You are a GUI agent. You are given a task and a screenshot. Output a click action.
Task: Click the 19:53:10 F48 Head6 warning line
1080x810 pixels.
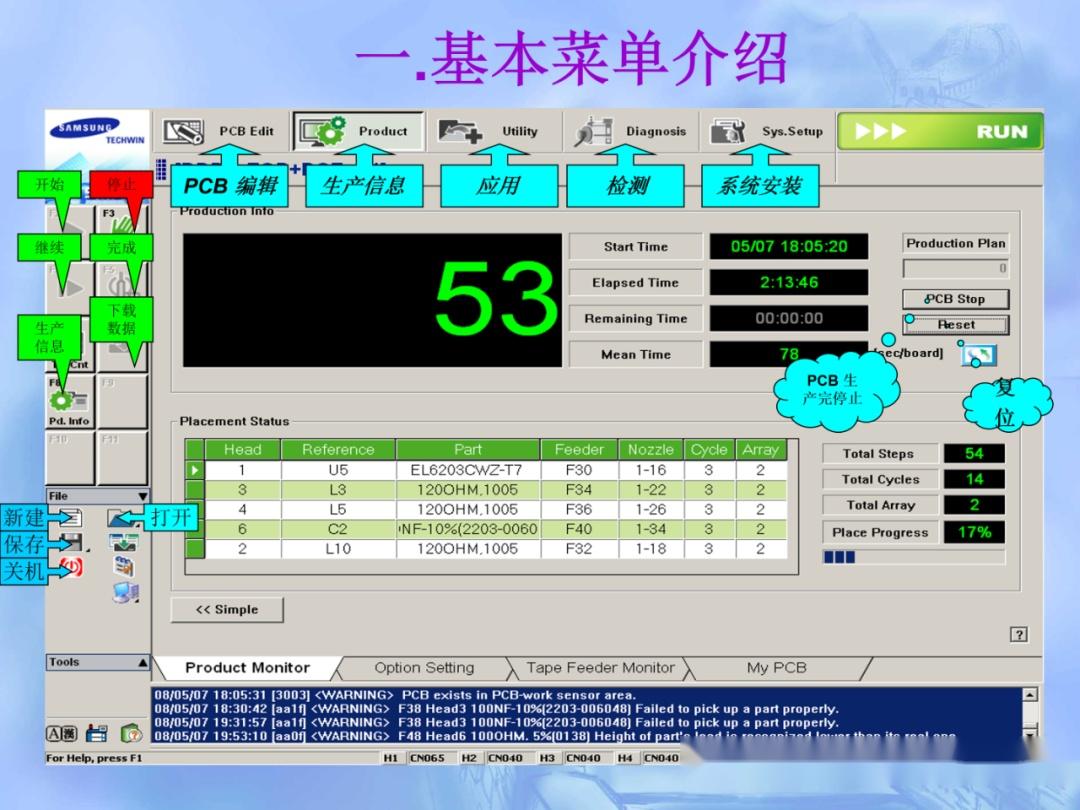tap(554, 736)
